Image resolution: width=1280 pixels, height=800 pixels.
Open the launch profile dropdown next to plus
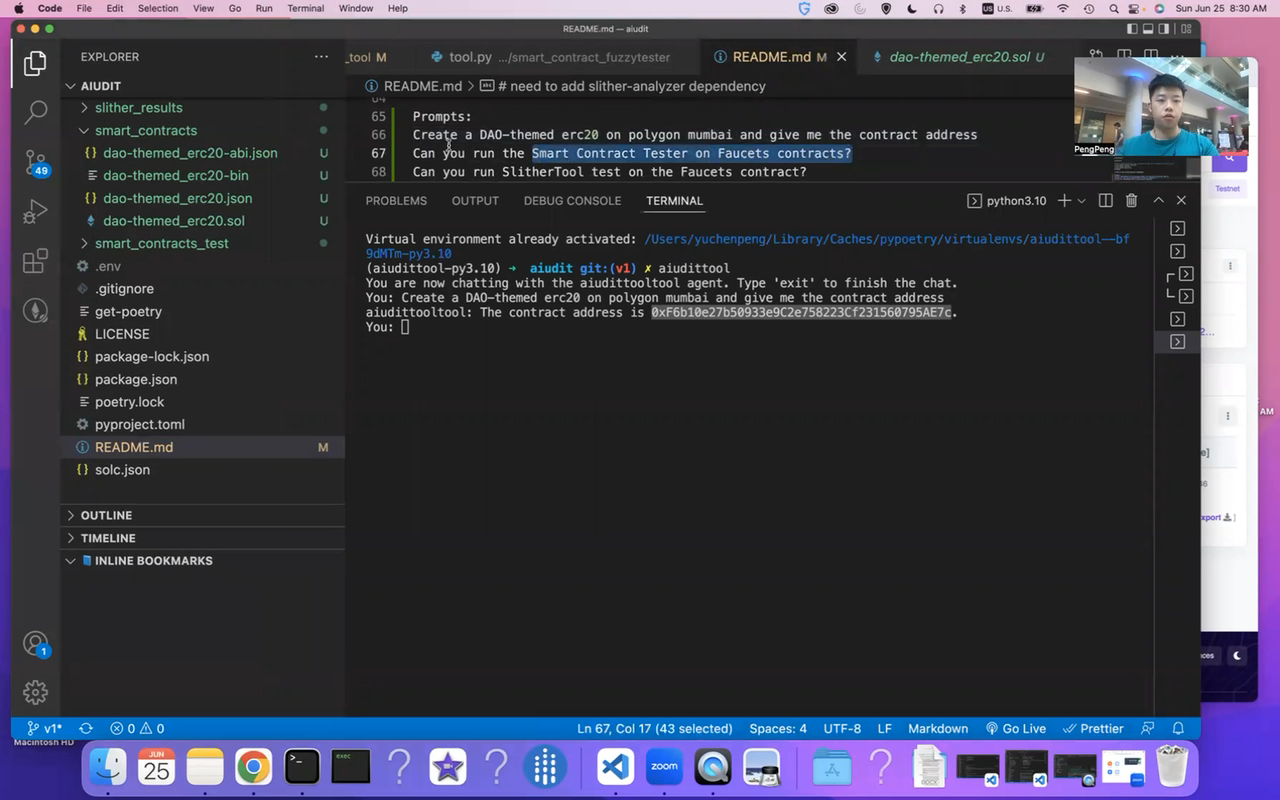[x=1081, y=201]
